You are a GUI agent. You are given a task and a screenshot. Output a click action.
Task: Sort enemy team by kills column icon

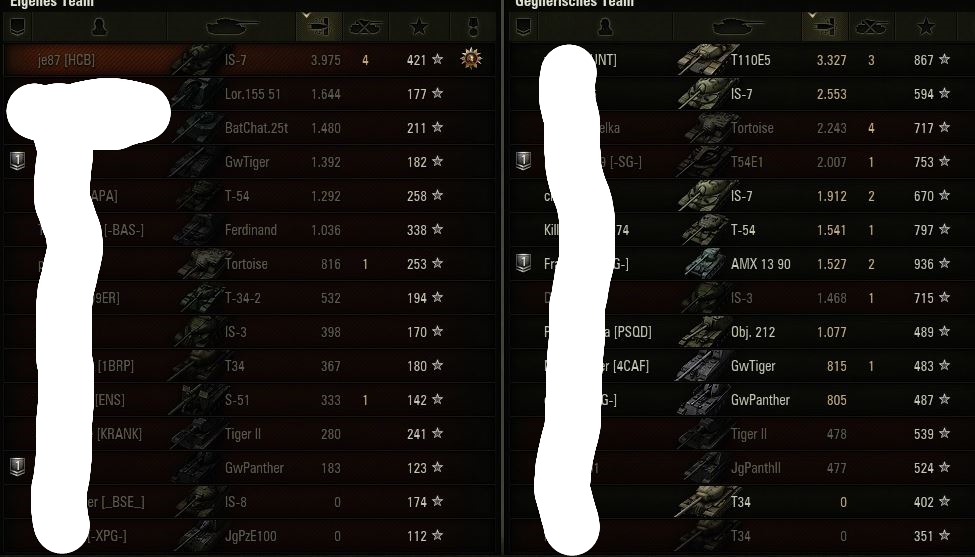[x=872, y=27]
